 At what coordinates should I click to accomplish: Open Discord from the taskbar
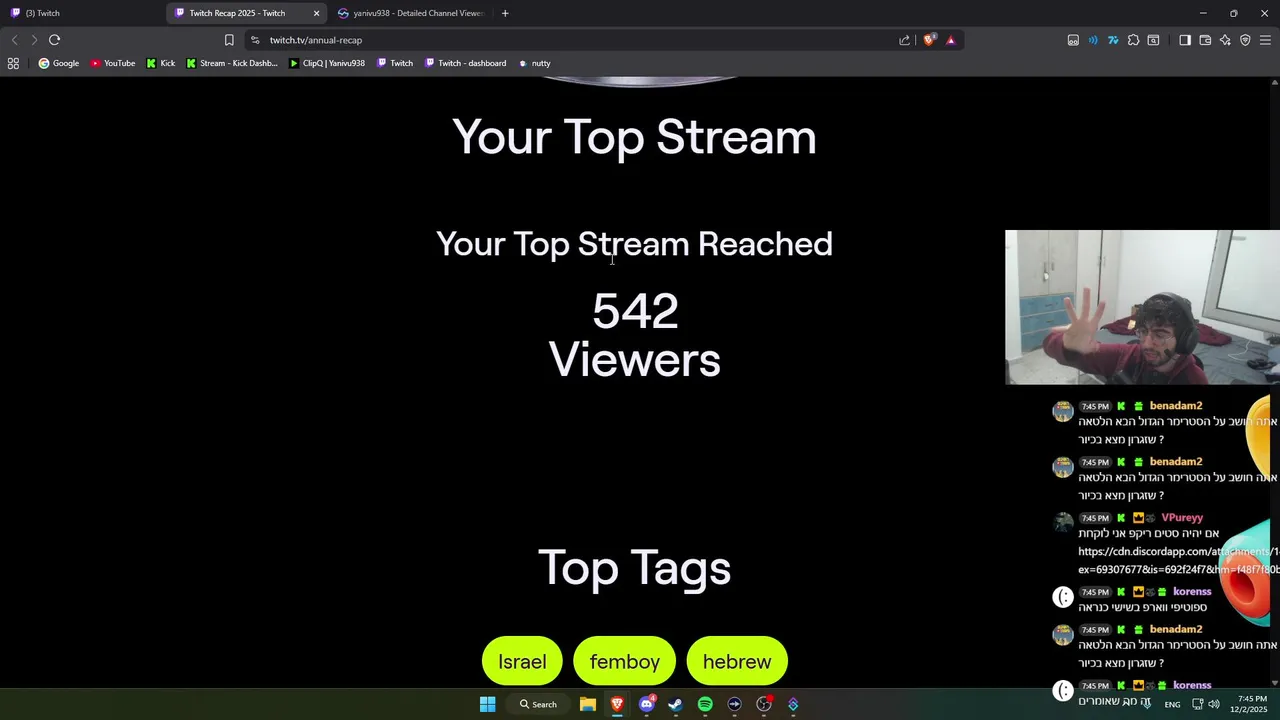pyautogui.click(x=647, y=704)
